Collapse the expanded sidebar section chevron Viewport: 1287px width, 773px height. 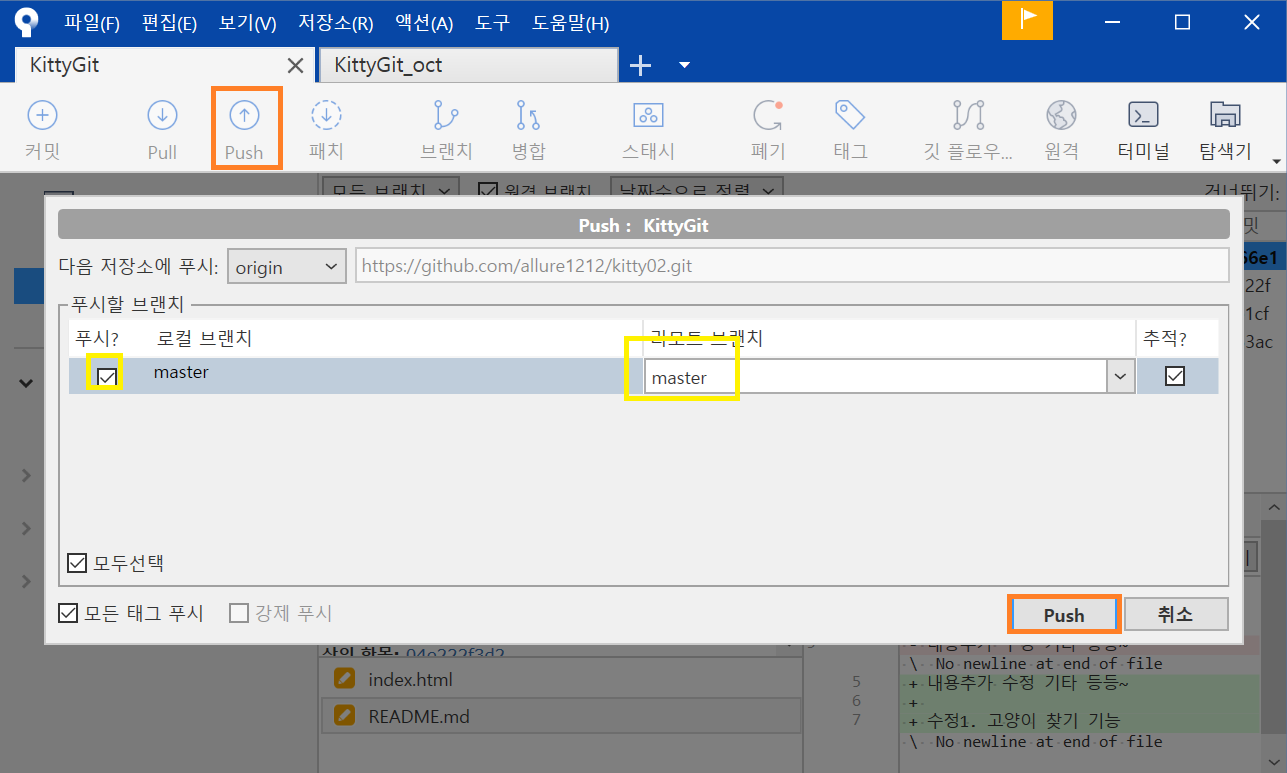click(26, 382)
